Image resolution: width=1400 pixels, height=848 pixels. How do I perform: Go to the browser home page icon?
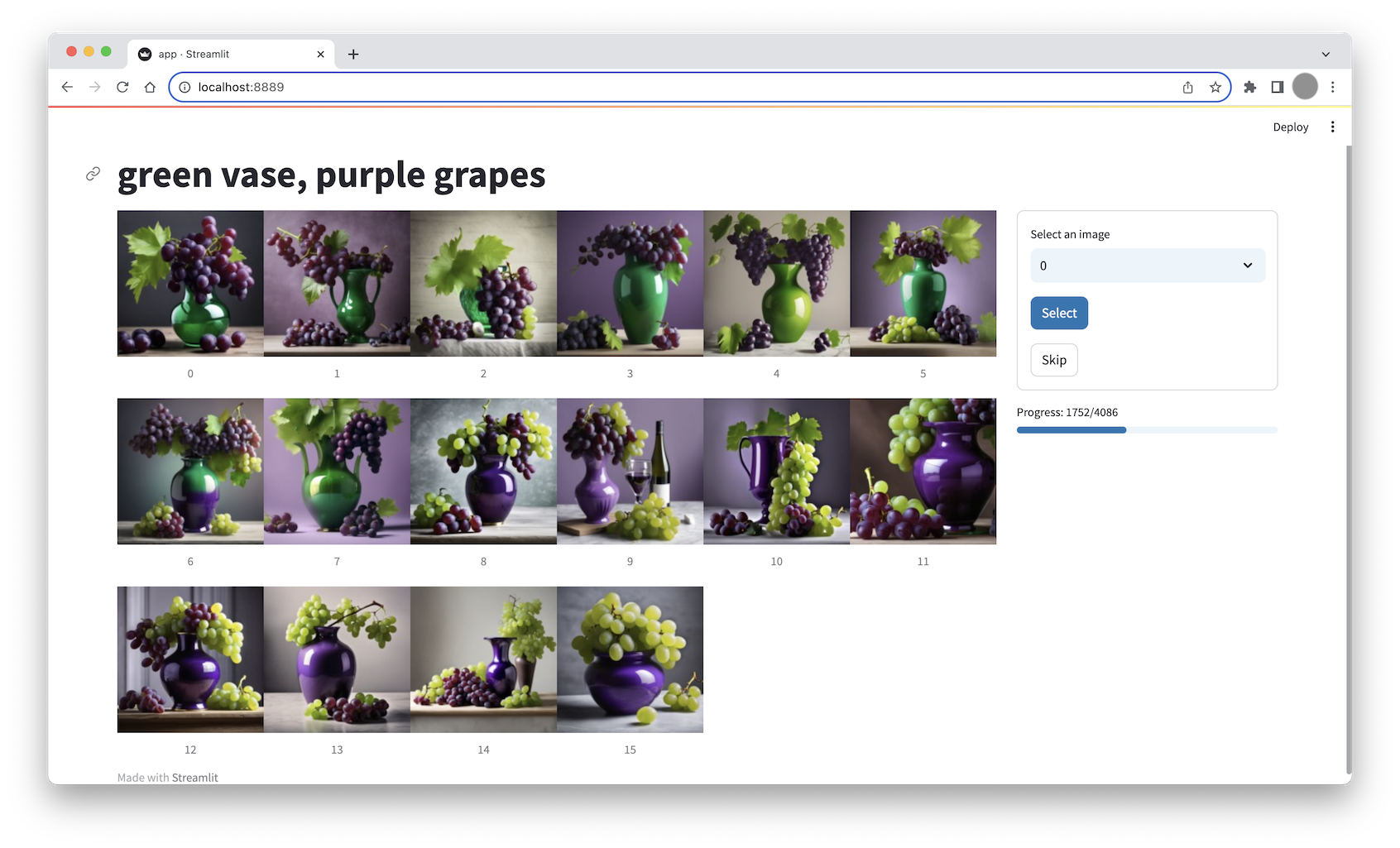[x=150, y=87]
